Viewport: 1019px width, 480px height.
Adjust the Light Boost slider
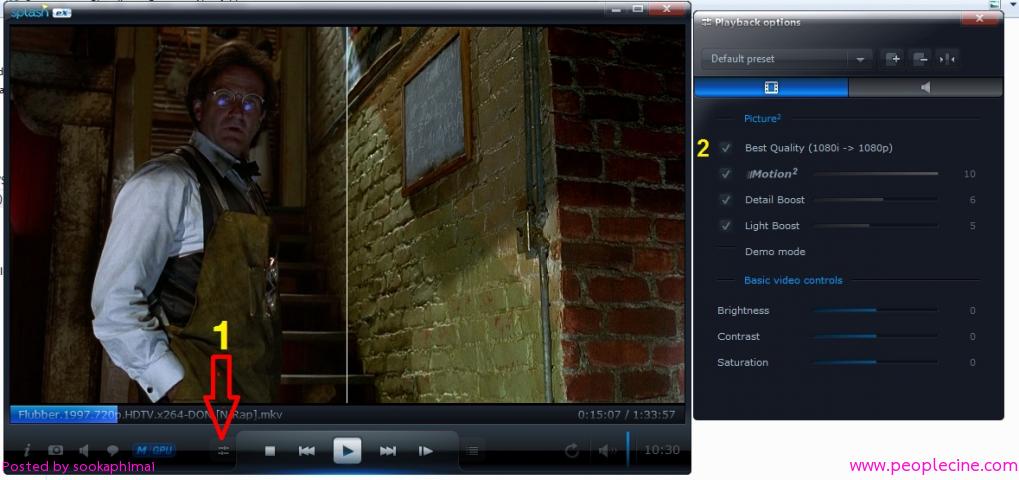(876, 225)
